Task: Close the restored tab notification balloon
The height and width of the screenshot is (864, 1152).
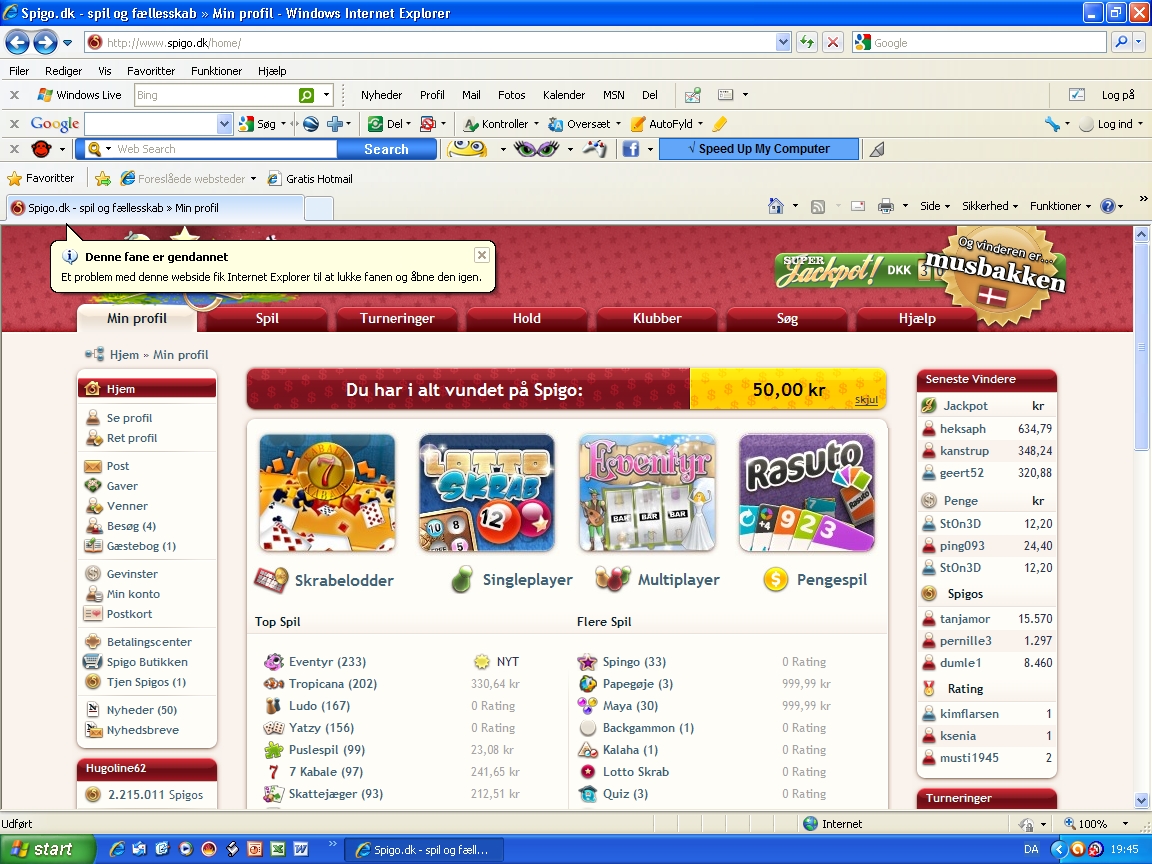Action: point(481,255)
